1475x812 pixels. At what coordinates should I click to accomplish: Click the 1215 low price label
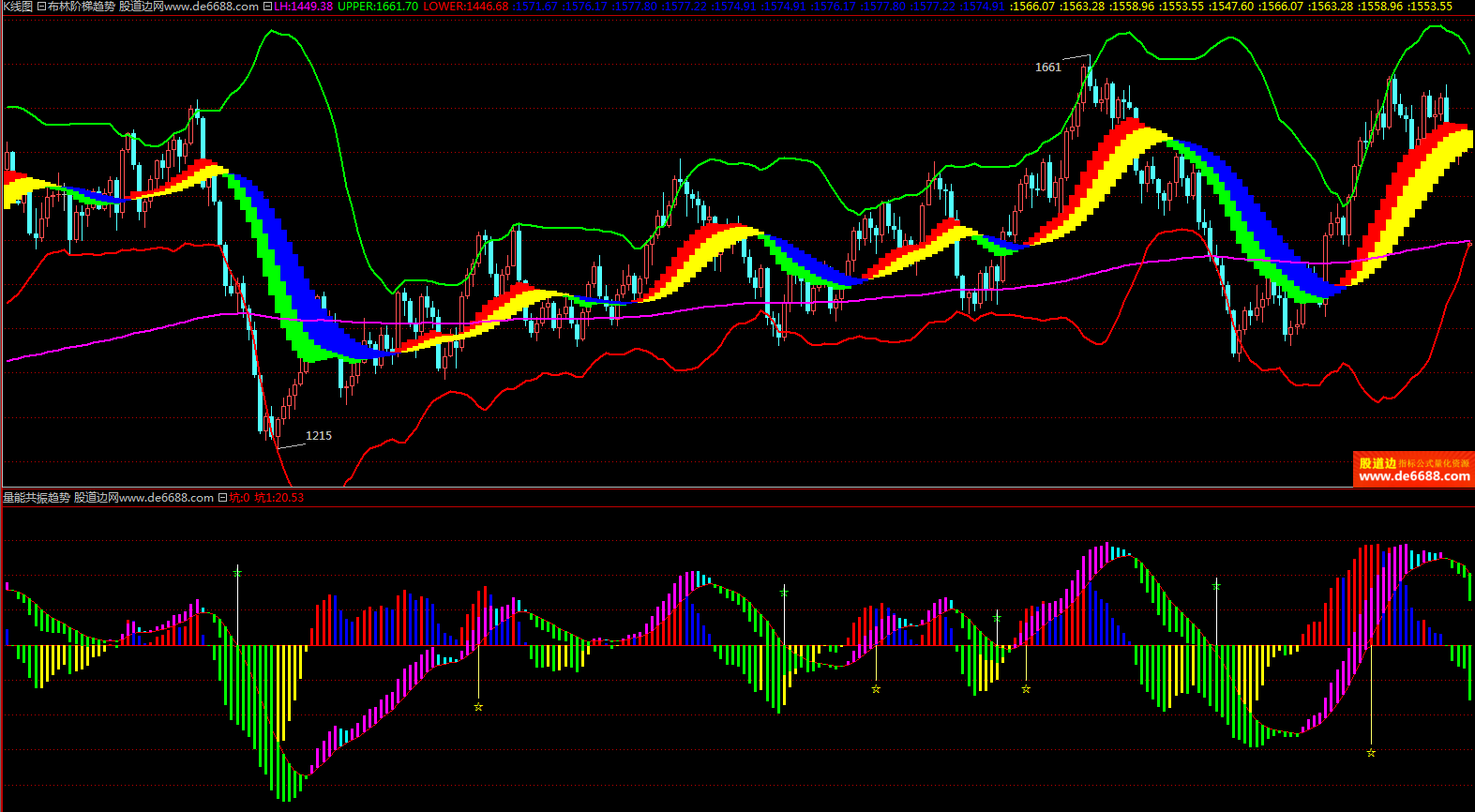pos(318,436)
